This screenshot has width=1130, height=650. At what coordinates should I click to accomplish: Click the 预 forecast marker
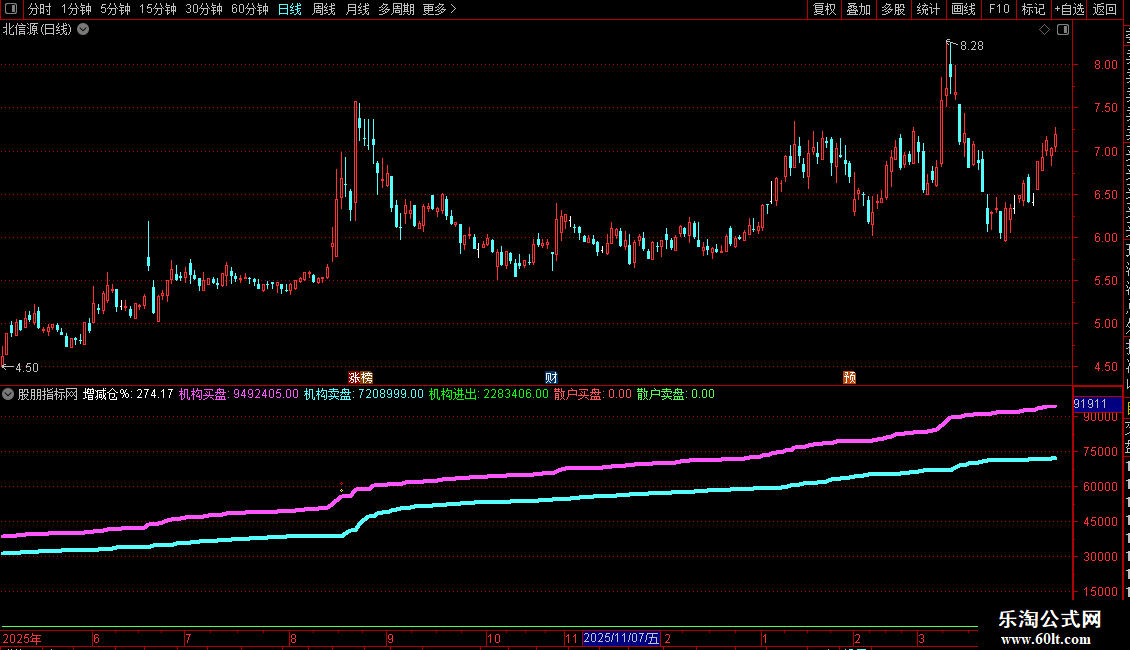[x=850, y=378]
